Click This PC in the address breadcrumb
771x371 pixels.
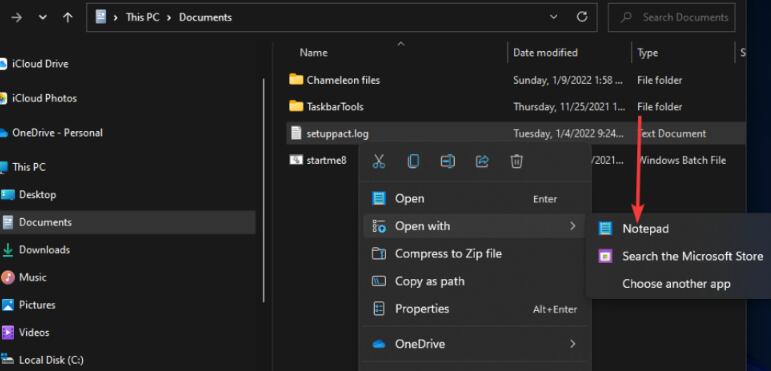click(x=144, y=17)
